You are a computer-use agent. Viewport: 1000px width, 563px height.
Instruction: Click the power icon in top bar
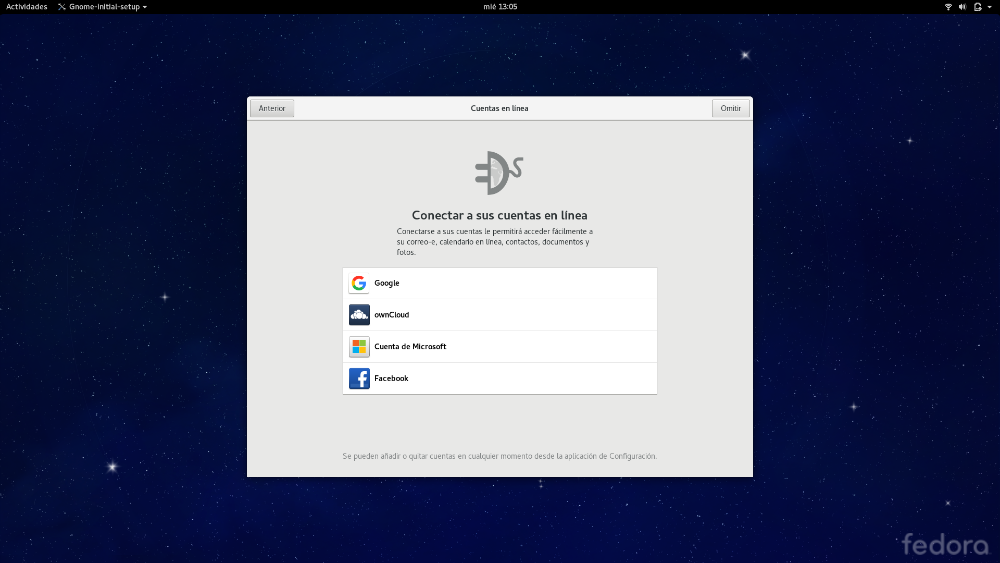coord(978,7)
